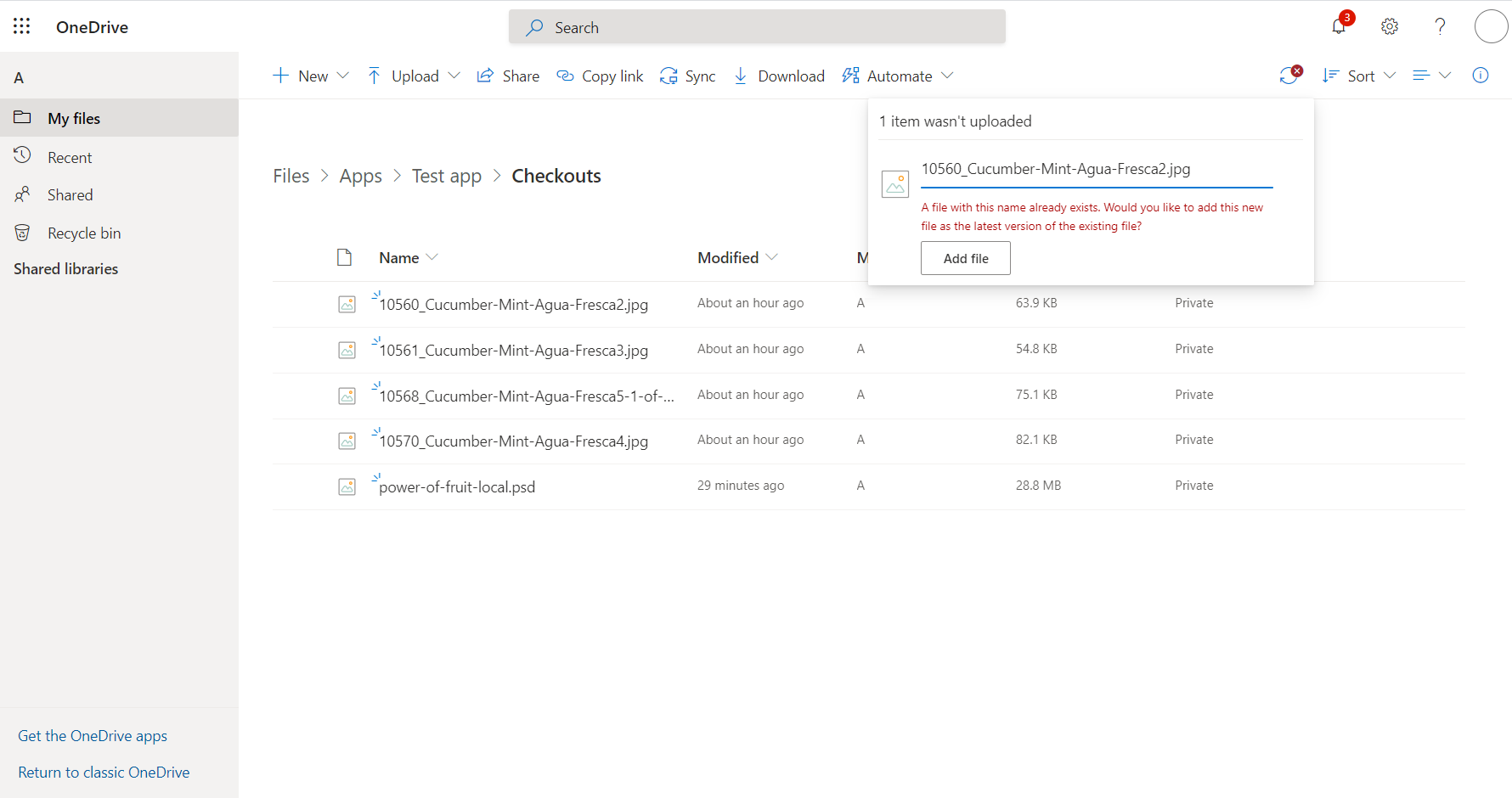Open 10561_Cucumber-Mint-Agua-Fresca3.jpg file
The image size is (1512, 798).
tap(513, 350)
